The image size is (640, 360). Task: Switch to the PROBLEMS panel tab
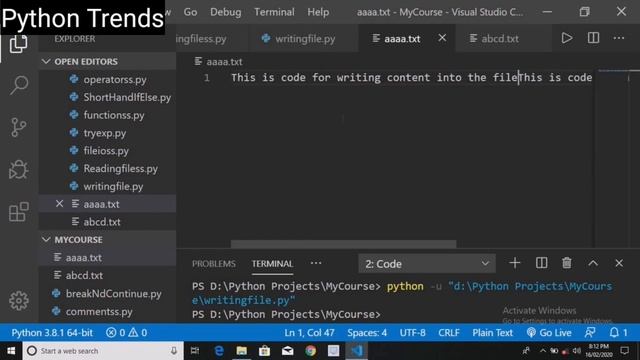[213, 264]
